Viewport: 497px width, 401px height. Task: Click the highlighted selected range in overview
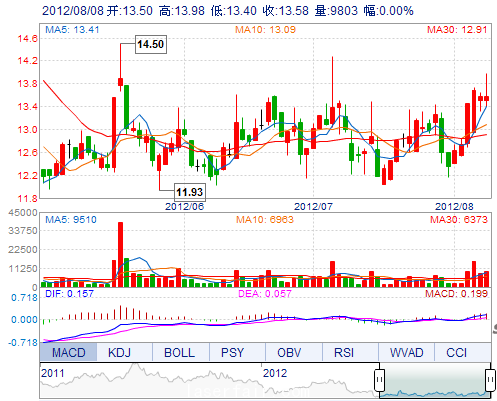coord(435,380)
